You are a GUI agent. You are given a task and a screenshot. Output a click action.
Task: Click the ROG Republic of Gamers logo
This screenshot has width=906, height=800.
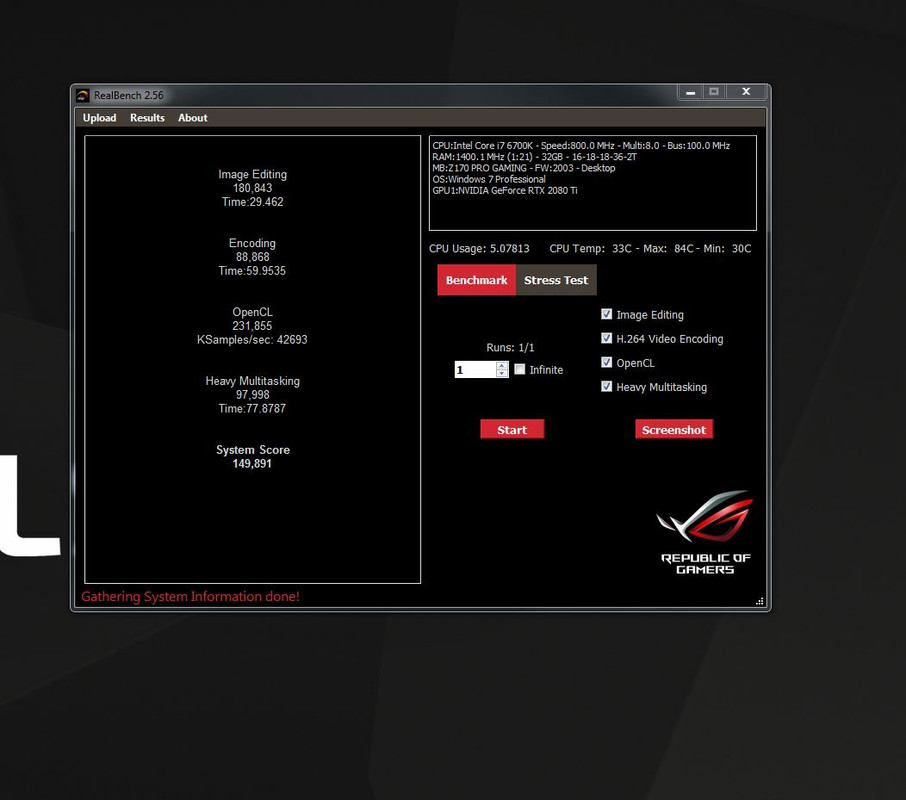click(x=706, y=533)
